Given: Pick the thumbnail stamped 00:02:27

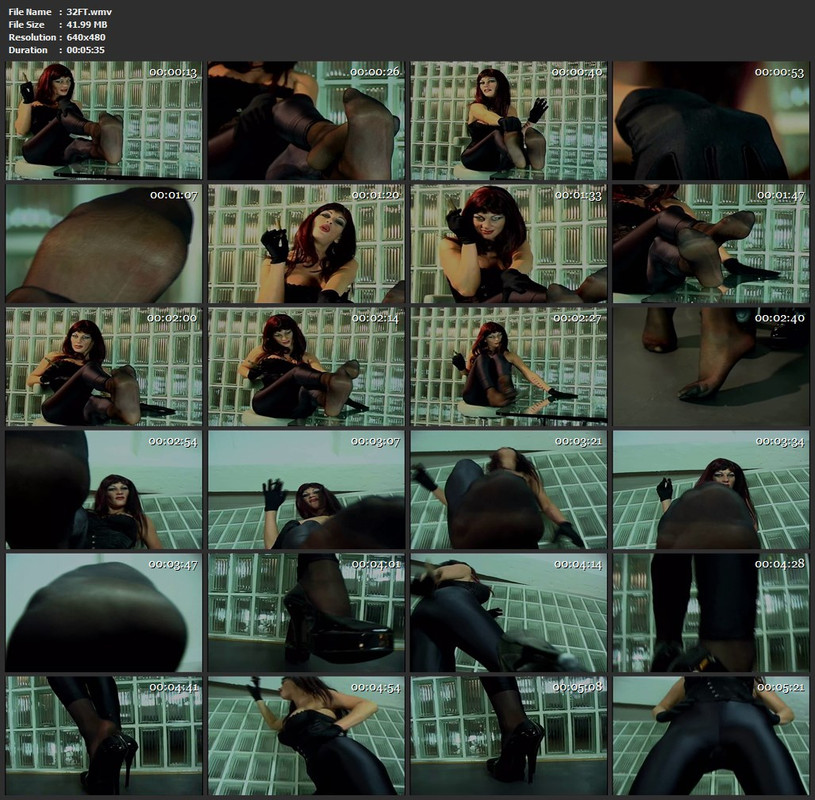Looking at the screenshot, I should (509, 366).
